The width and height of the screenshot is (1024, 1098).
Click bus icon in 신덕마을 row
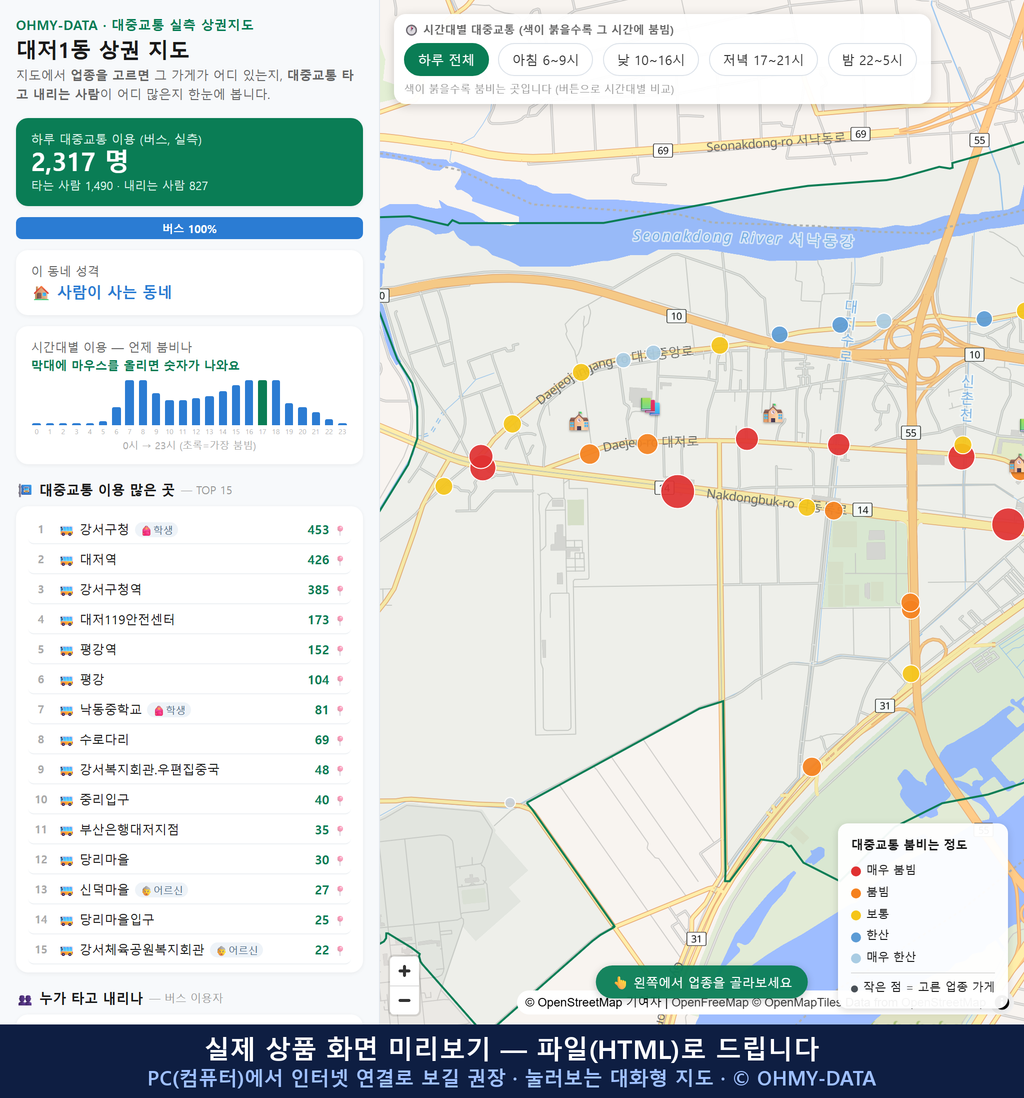(x=67, y=890)
